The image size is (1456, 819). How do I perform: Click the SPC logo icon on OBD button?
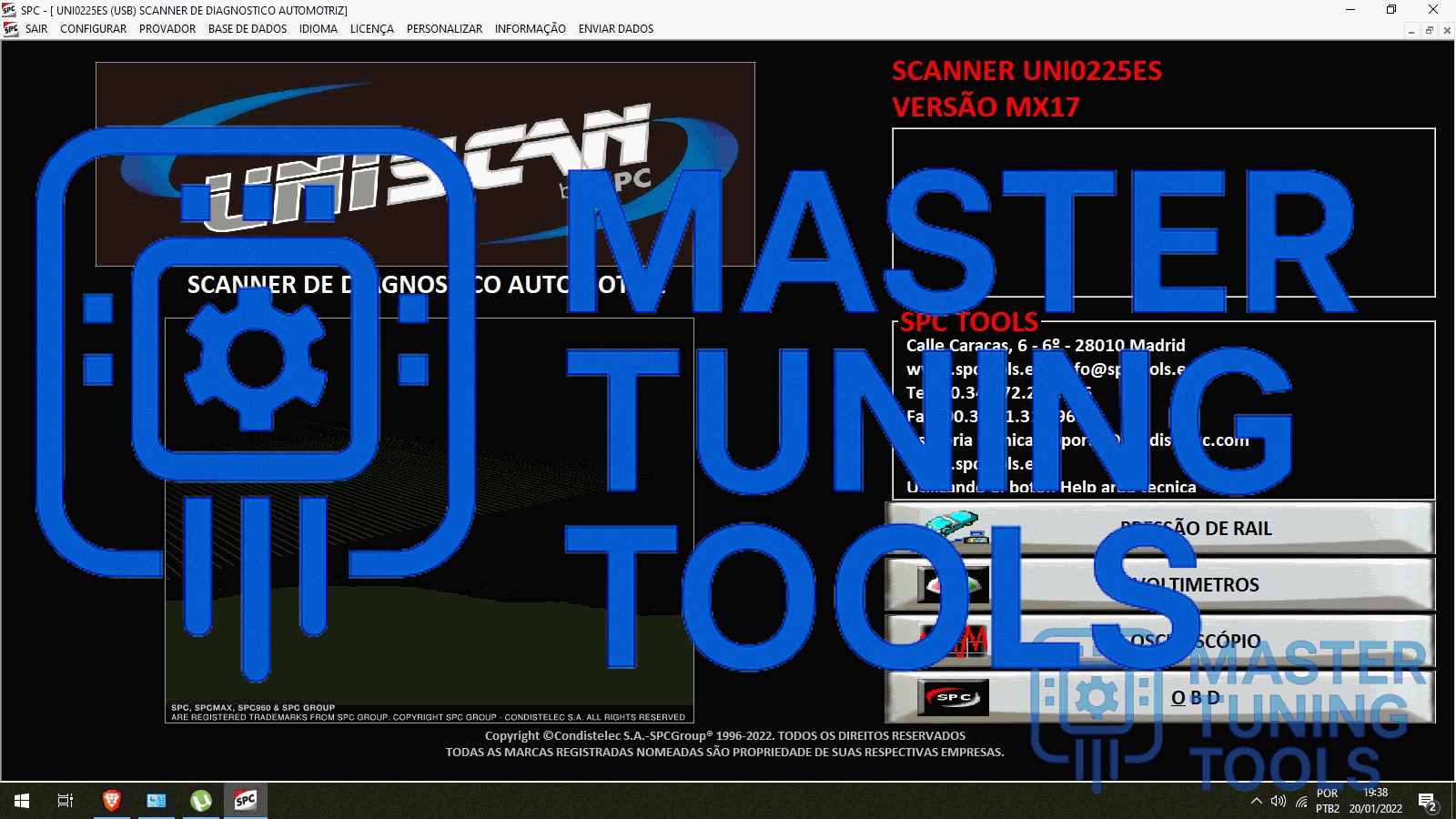pos(953,698)
